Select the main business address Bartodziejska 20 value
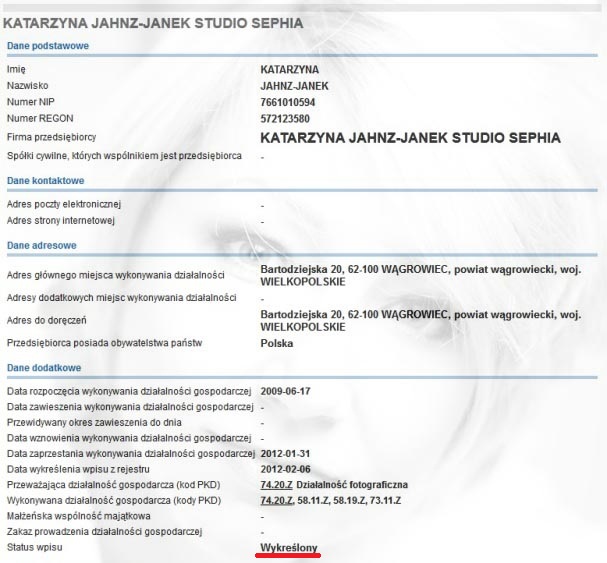607x563 pixels. [x=421, y=276]
